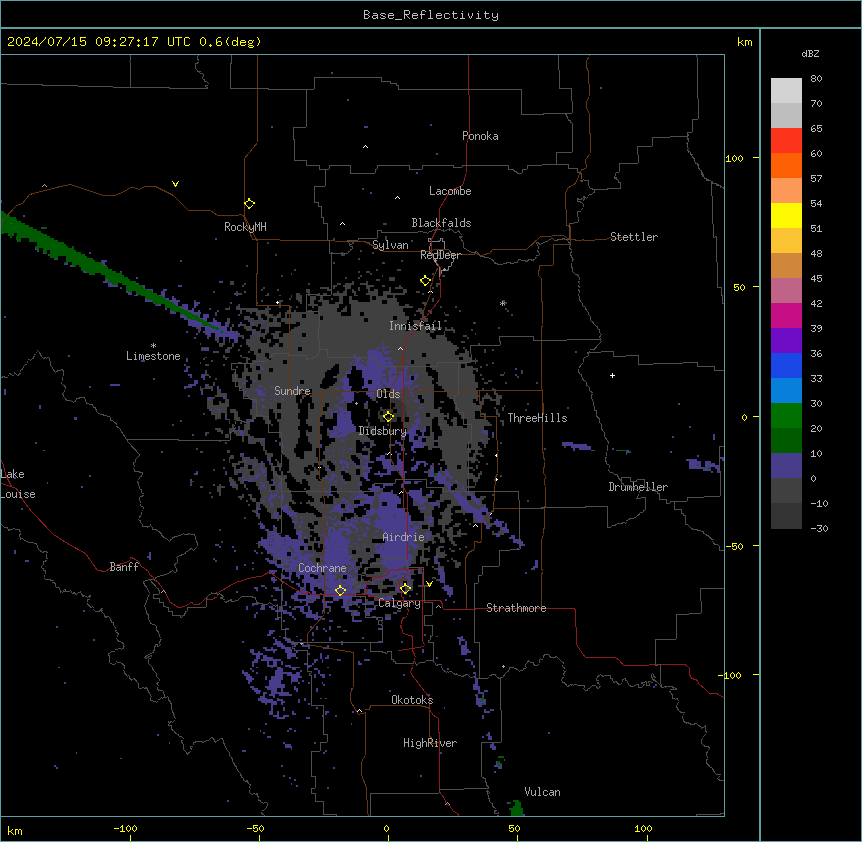The height and width of the screenshot is (842, 862).
Task: Pick the purple 36-39 dBZ swatch
Action: click(786, 340)
